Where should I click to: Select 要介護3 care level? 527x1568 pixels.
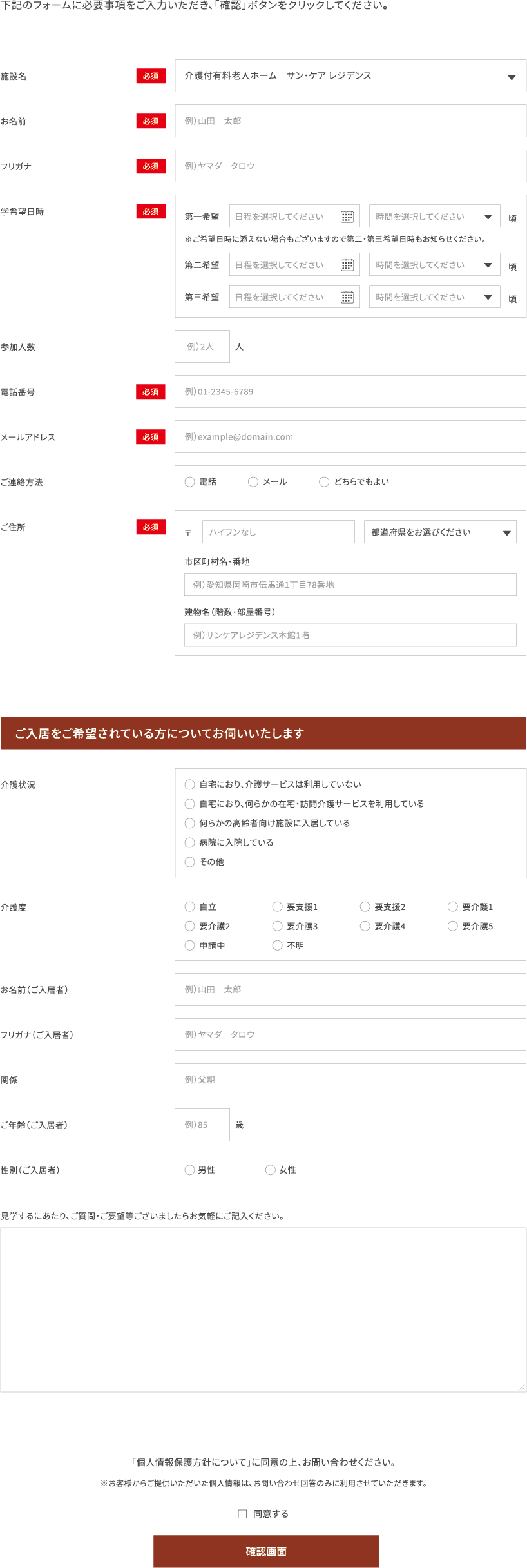click(x=278, y=926)
